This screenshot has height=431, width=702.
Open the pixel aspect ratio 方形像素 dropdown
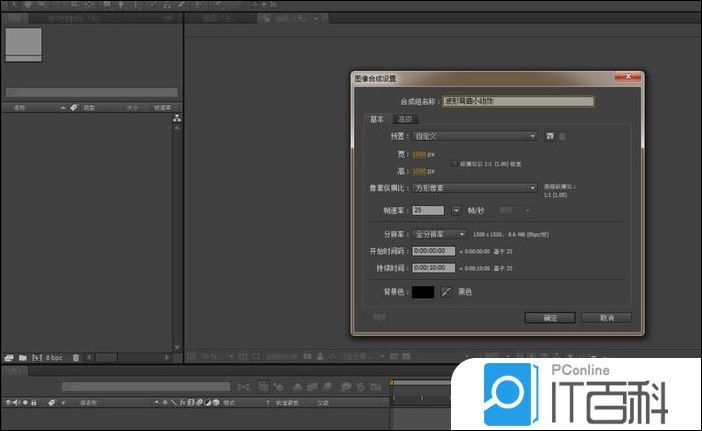coord(476,187)
